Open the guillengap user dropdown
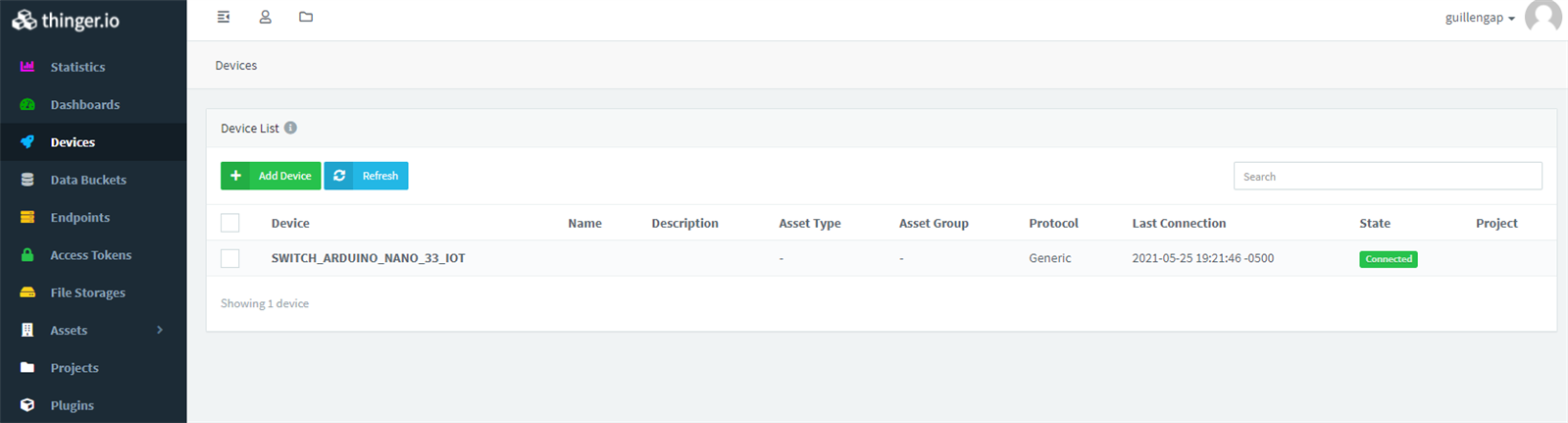Image resolution: width=1568 pixels, height=423 pixels. (x=1480, y=18)
